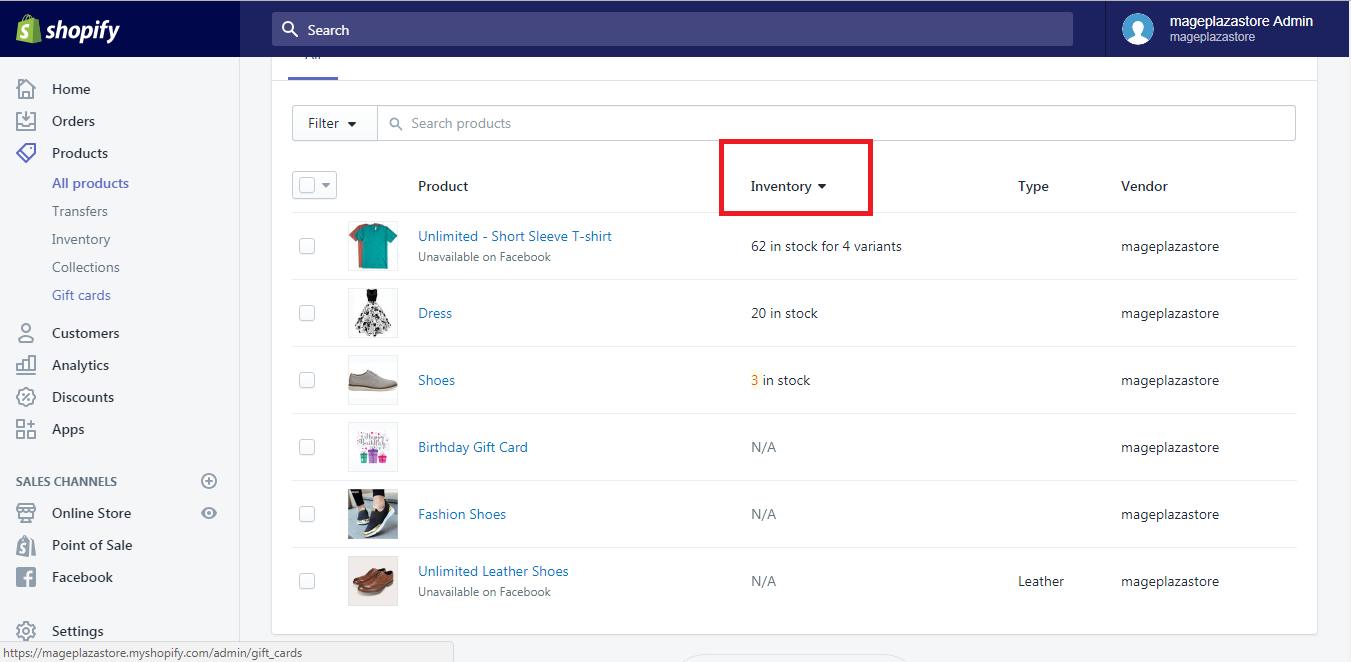1351x662 pixels.
Task: Click the Discounts badge icon
Action: 26,397
